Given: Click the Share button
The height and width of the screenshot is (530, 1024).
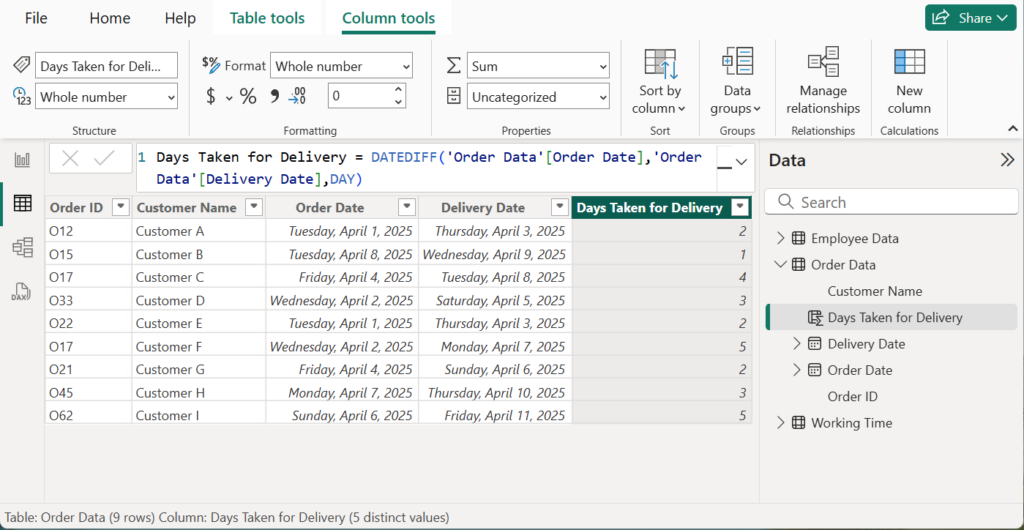Looking at the screenshot, I should click(969, 18).
